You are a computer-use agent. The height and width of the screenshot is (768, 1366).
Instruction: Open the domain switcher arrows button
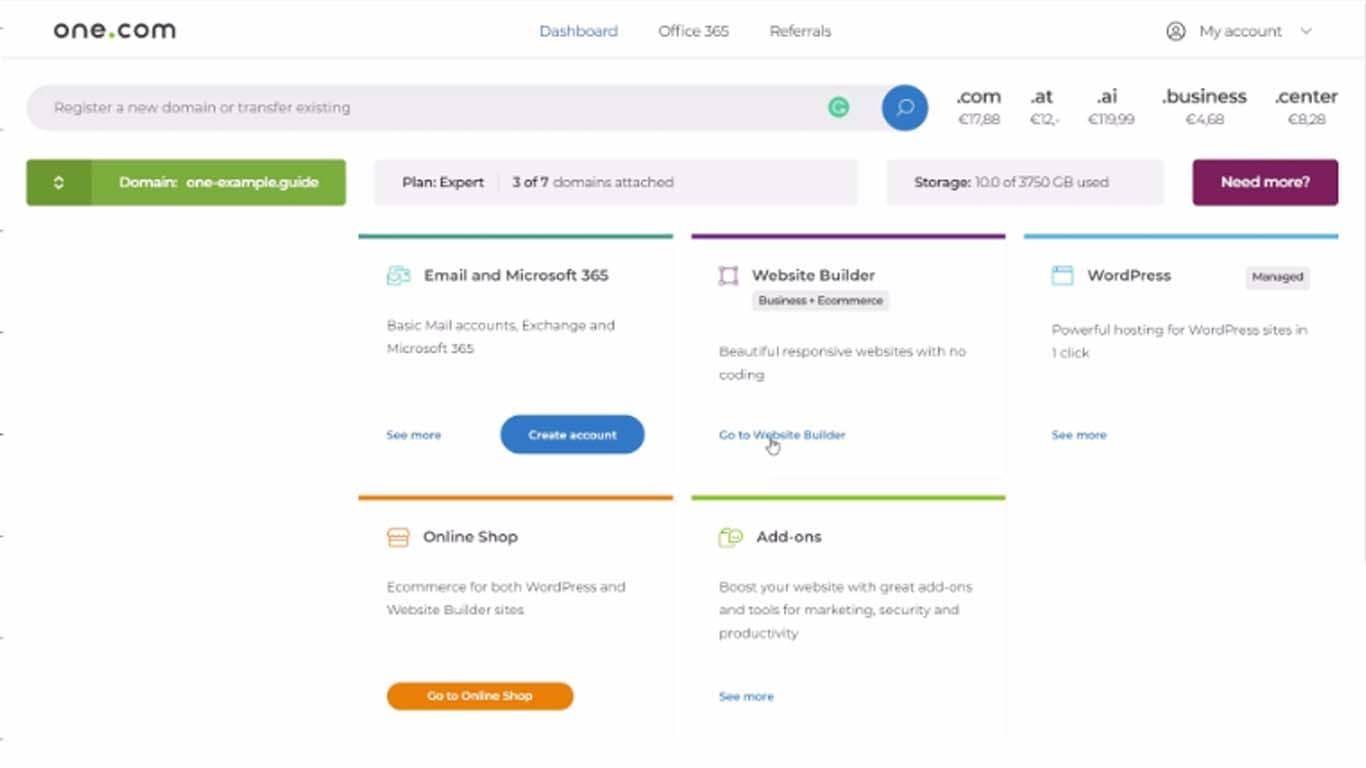pos(59,182)
